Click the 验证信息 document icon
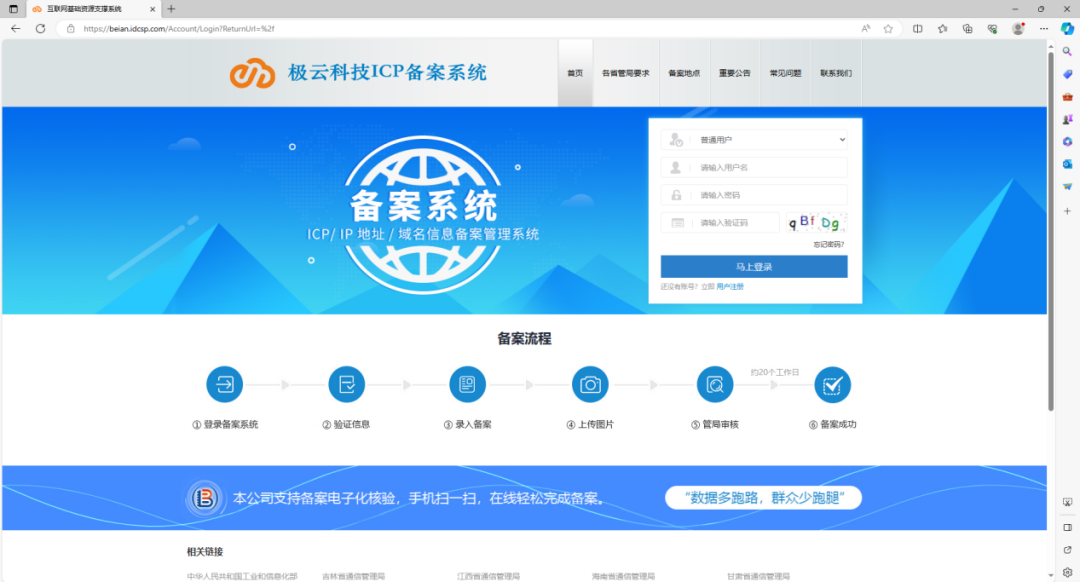Viewport: 1080px width, 582px height. (x=346, y=383)
